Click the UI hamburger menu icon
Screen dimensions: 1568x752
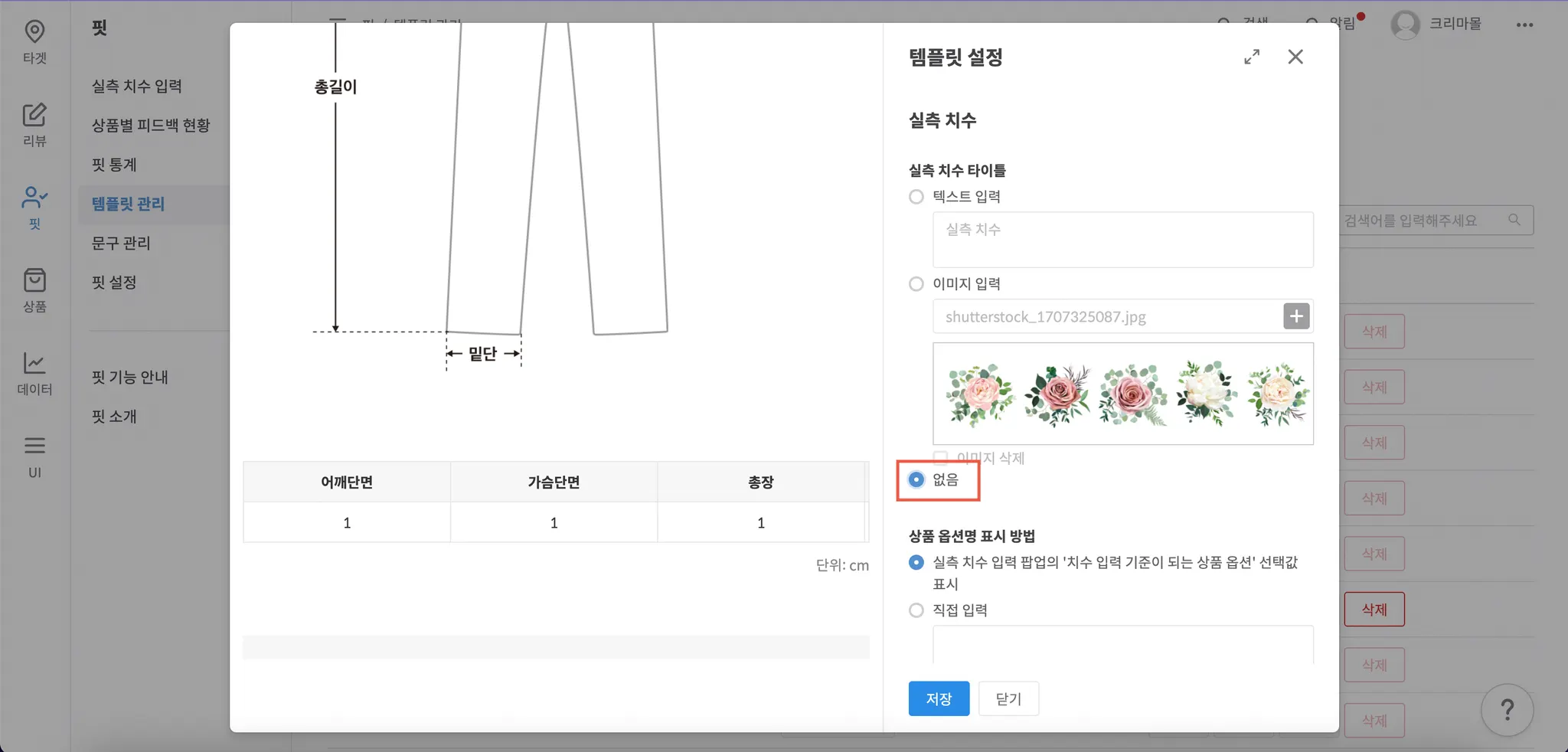pyautogui.click(x=34, y=446)
